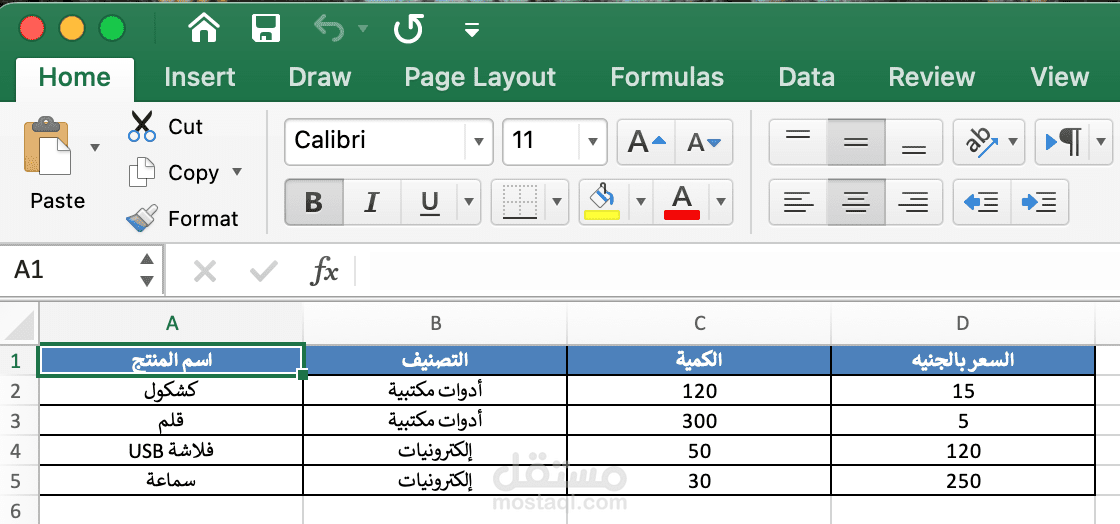Apply the cell borders button
The height and width of the screenshot is (524, 1120).
point(519,203)
